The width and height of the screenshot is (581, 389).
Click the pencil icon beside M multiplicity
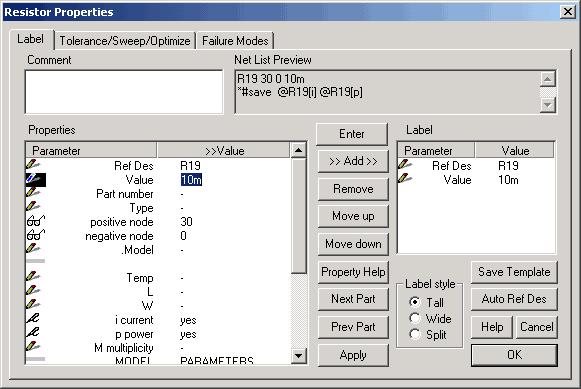[33, 347]
